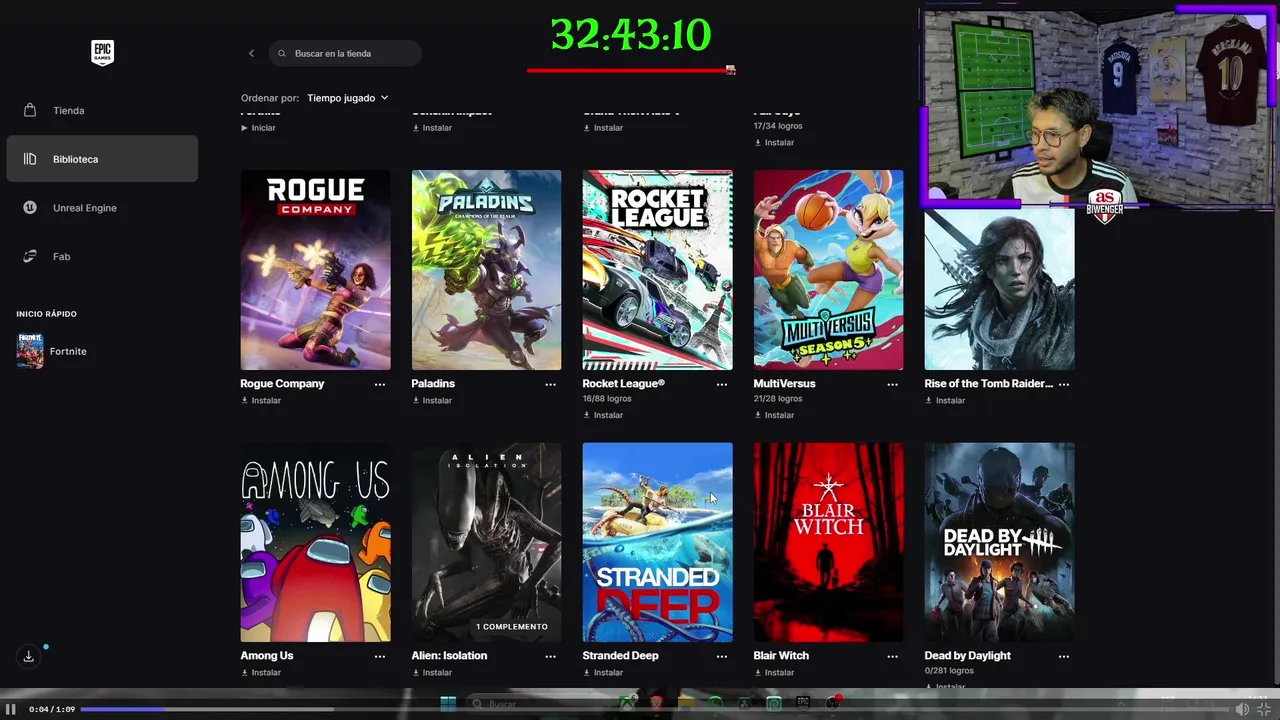The image size is (1280, 720).
Task: Open Rocket League cover thumbnail
Action: click(x=657, y=270)
